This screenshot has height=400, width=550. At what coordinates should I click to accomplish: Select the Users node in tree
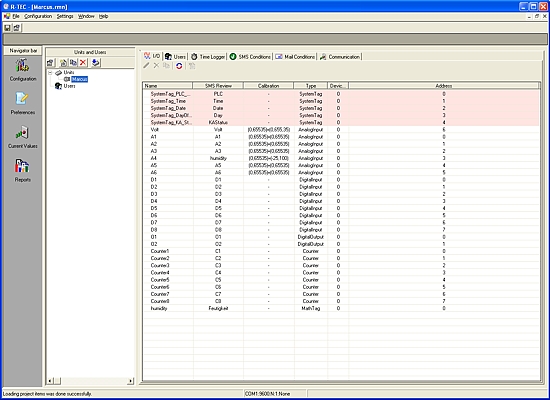point(69,86)
